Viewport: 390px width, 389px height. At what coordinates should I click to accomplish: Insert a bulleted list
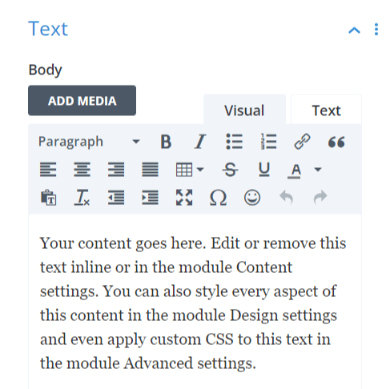pos(234,142)
